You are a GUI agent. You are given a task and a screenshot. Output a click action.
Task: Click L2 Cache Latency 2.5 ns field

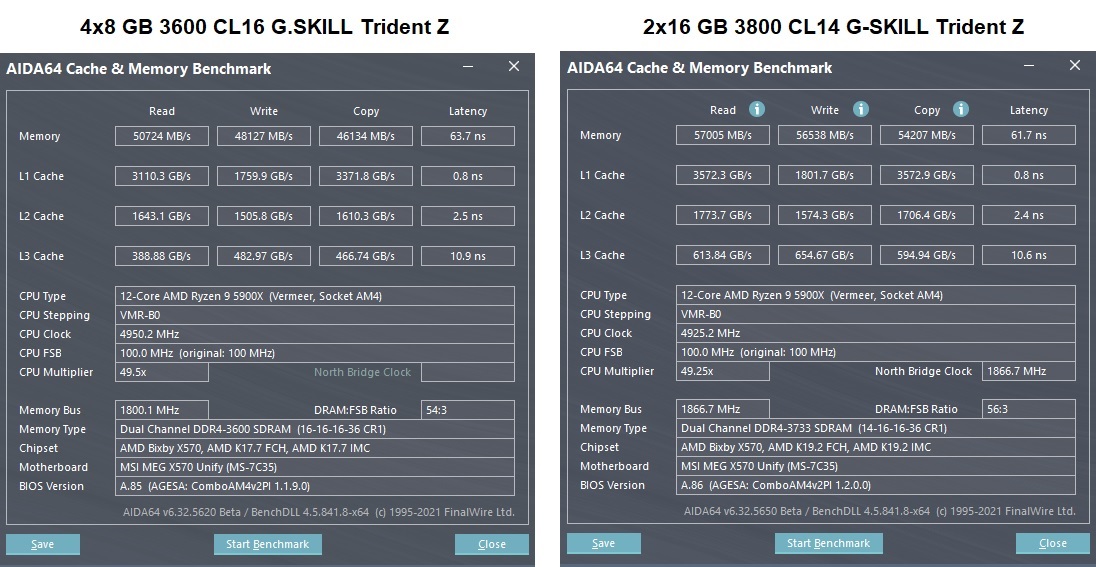[x=468, y=216]
